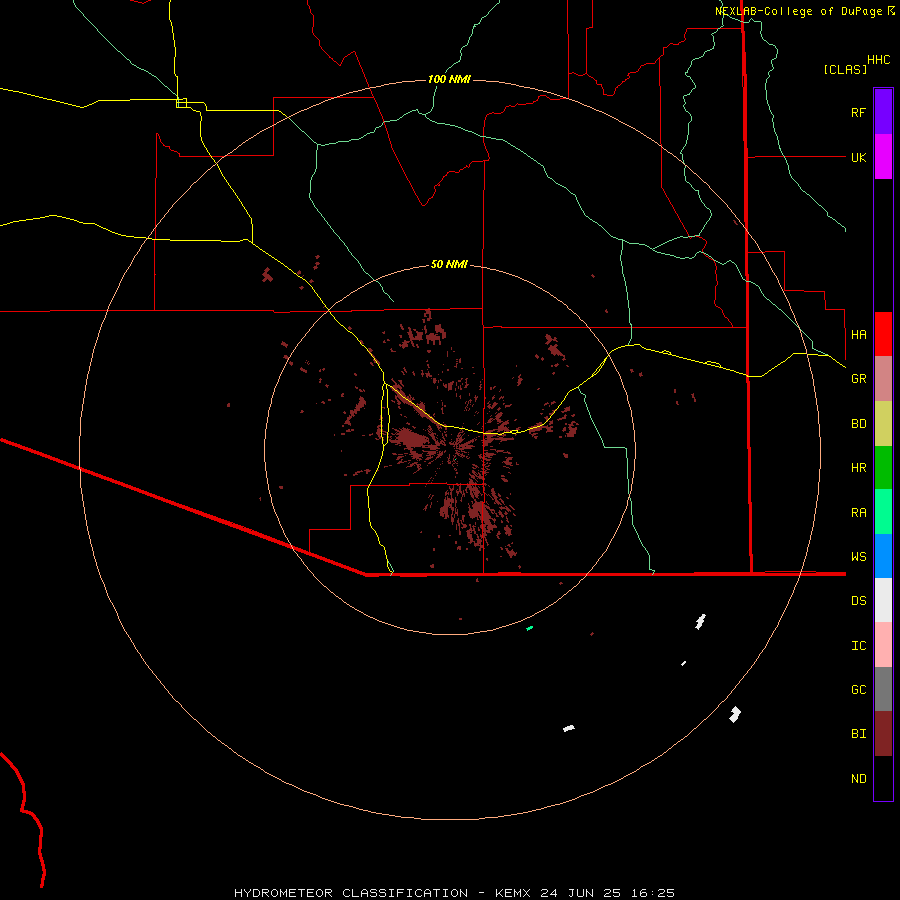Click the HR legend label

(x=858, y=468)
